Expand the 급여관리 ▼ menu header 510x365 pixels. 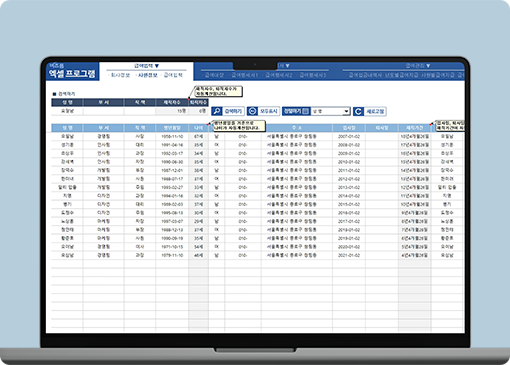(418, 66)
